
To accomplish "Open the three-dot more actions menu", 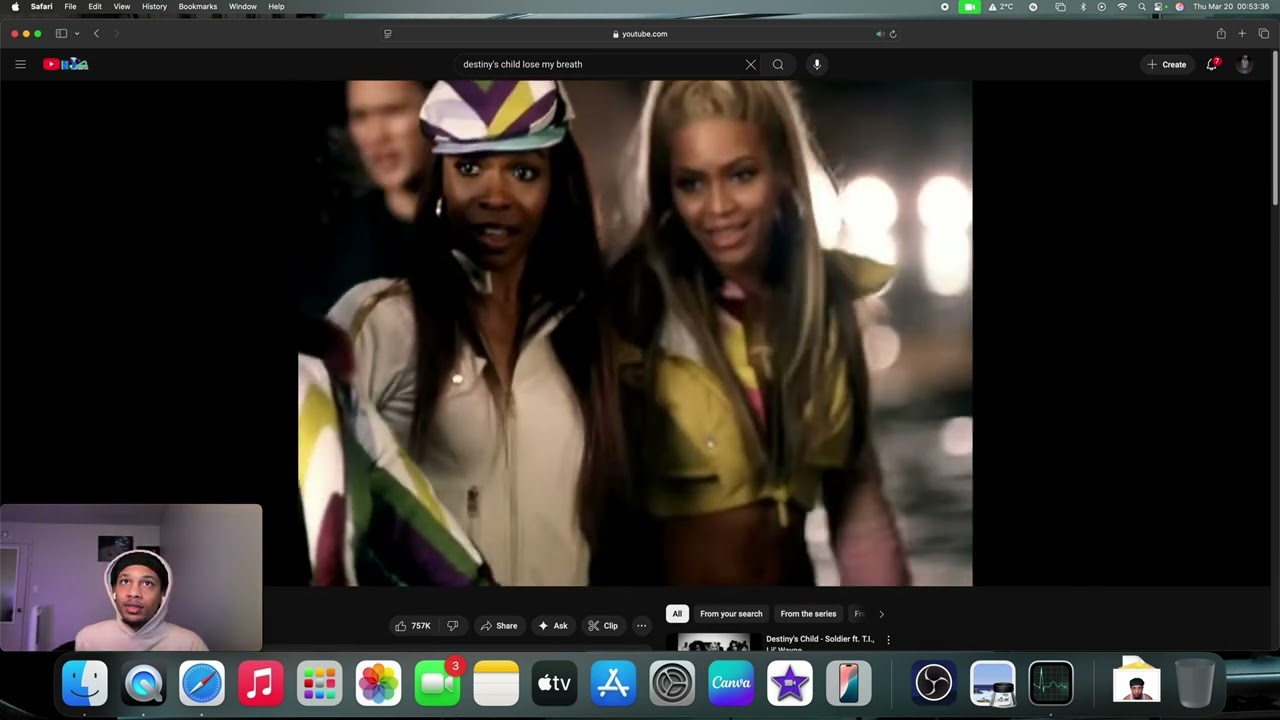I will point(642,626).
